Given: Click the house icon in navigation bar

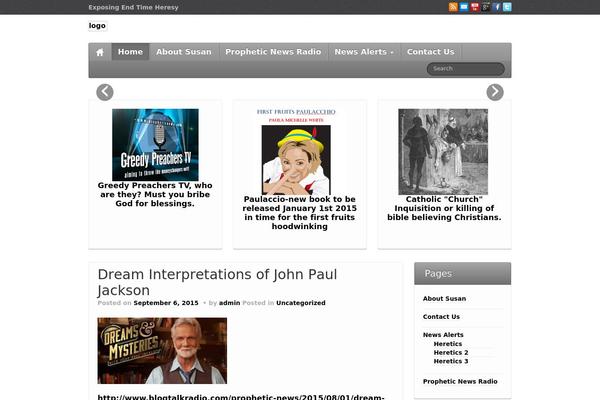Looking at the screenshot, I should coord(100,52).
